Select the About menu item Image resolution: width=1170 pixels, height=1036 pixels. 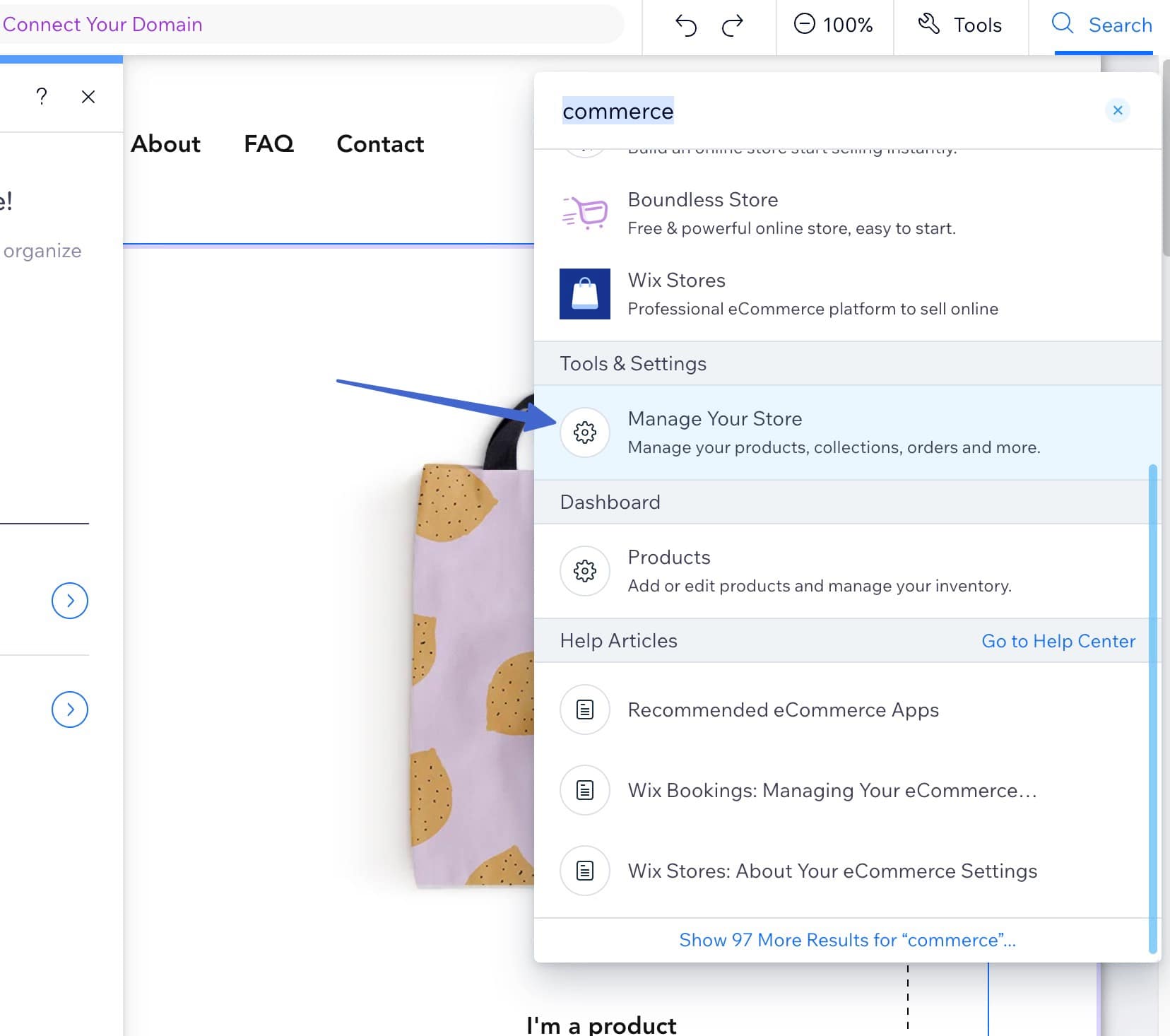[x=165, y=144]
